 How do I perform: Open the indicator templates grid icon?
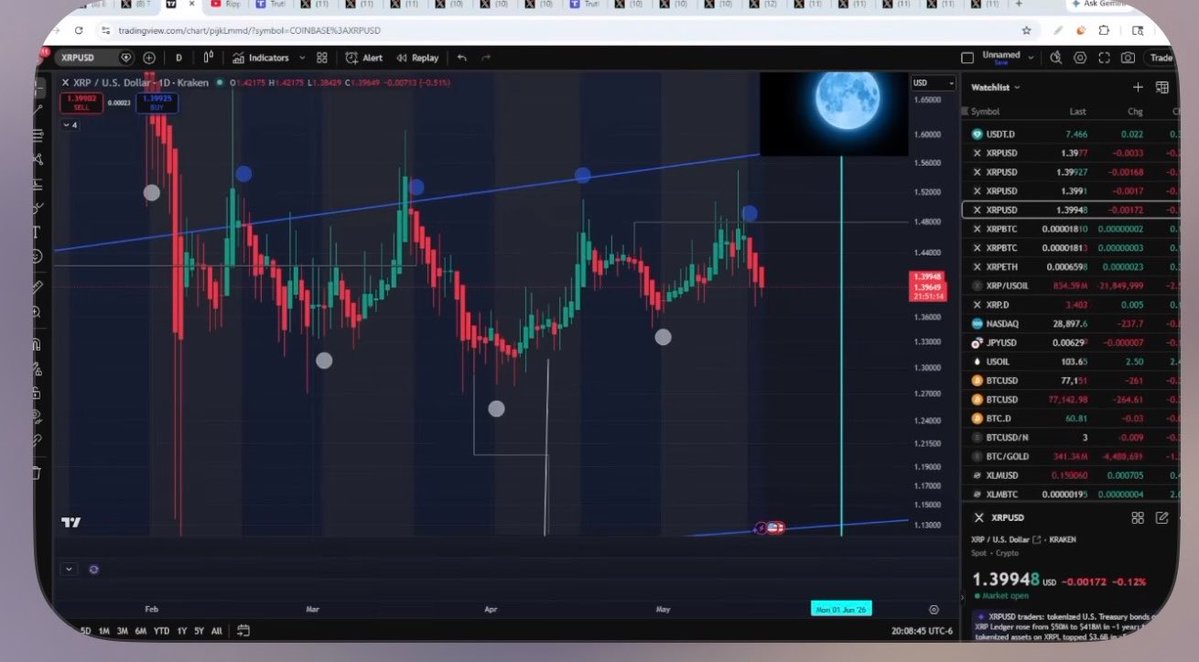click(322, 58)
